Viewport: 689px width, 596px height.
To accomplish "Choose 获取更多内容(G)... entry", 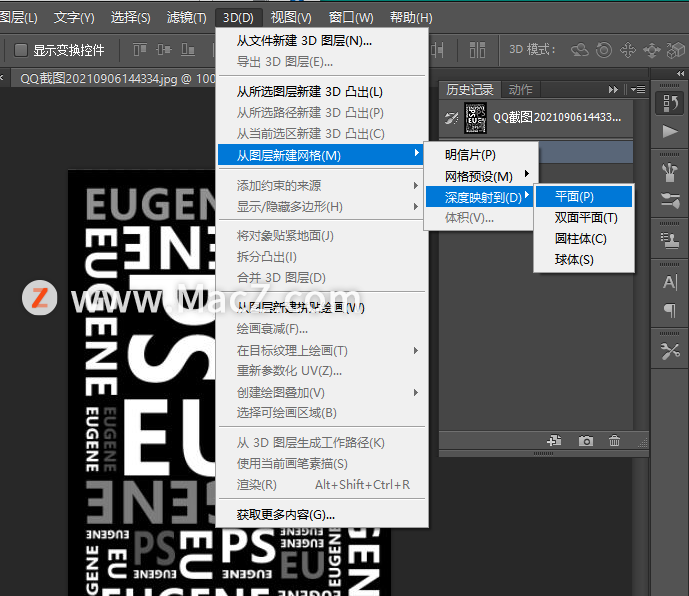I will (x=323, y=514).
